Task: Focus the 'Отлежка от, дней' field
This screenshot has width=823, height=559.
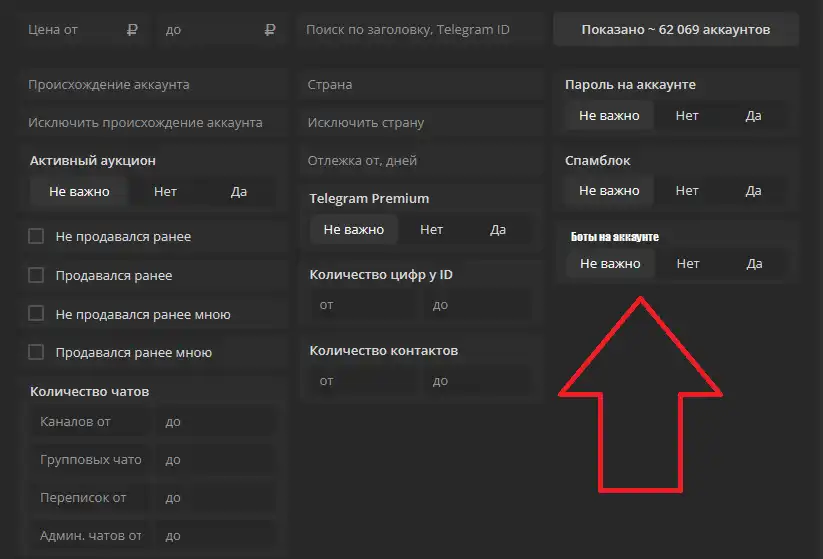Action: 422,161
